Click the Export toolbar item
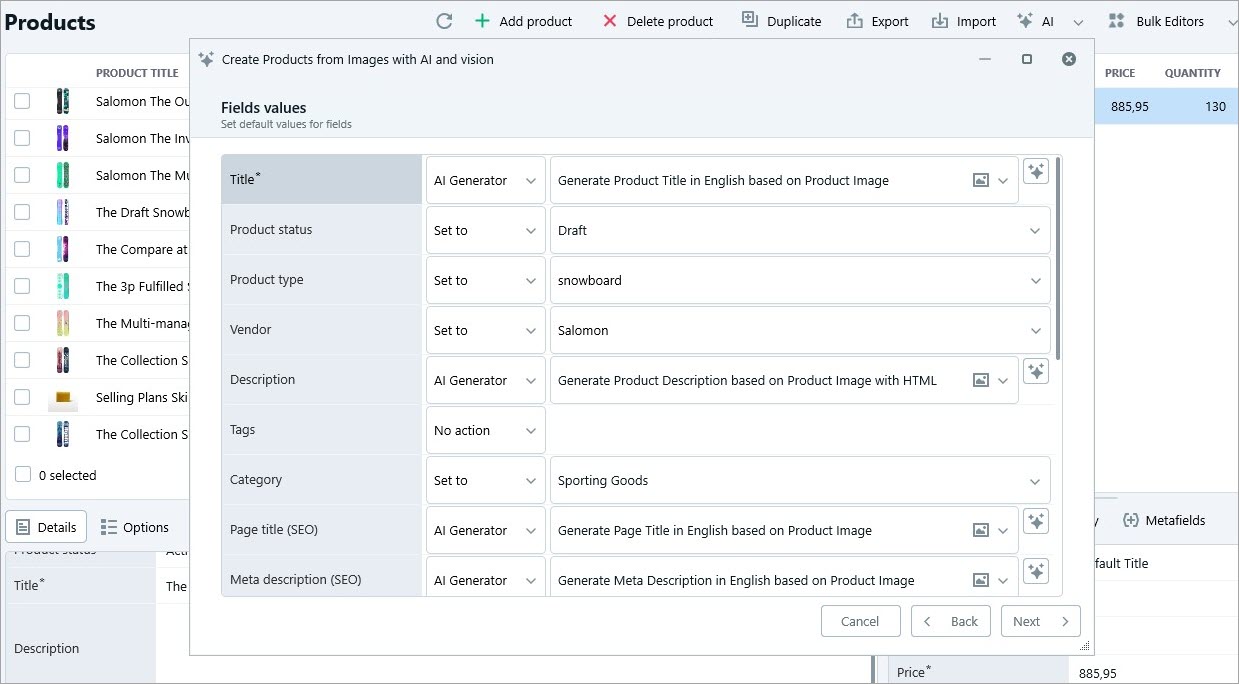This screenshot has width=1239, height=684. coord(877,21)
